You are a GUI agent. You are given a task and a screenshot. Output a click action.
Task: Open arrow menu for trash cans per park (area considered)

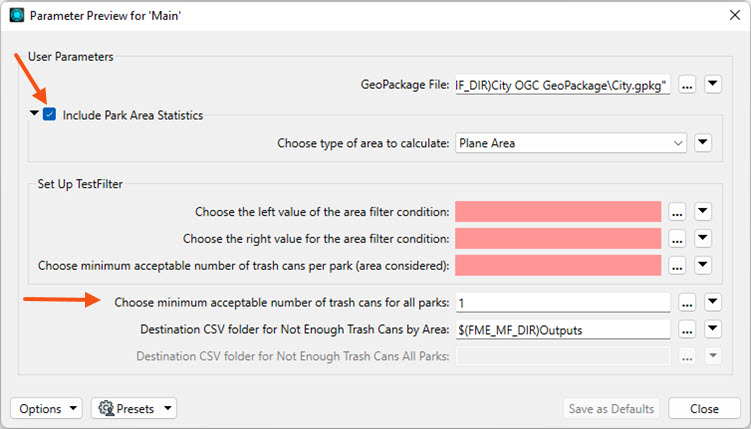point(703,265)
